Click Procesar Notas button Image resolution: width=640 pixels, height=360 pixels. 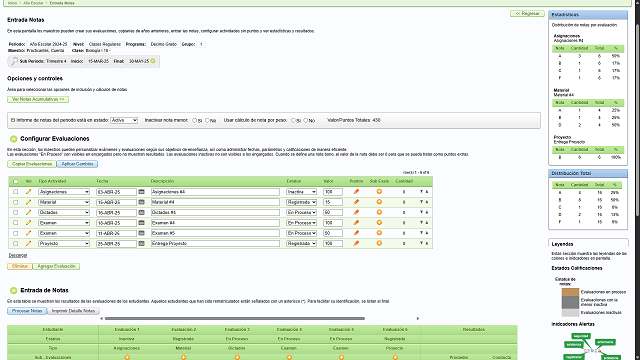tap(27, 311)
